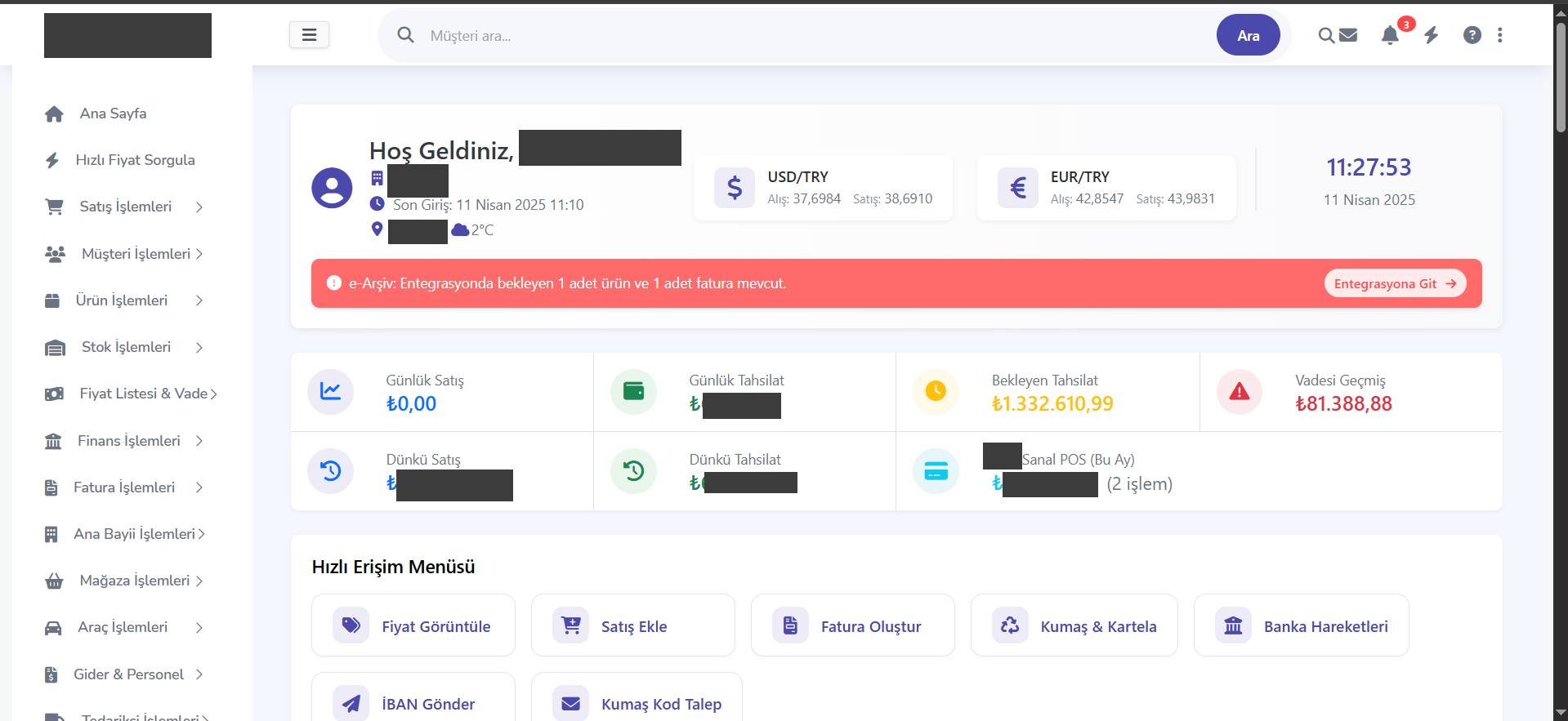Click the Bekleyen Tahsilat amount ₺1.332.610,99
This screenshot has width=1568, height=721.
click(1052, 403)
